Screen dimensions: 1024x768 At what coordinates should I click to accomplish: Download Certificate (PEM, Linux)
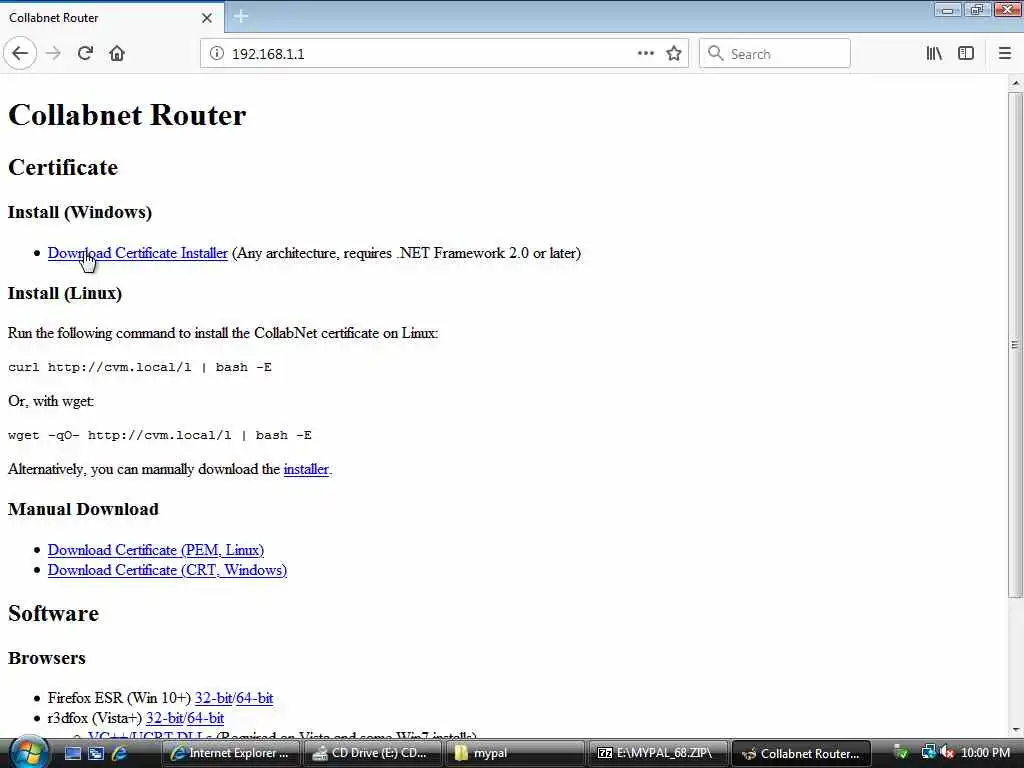tap(156, 550)
